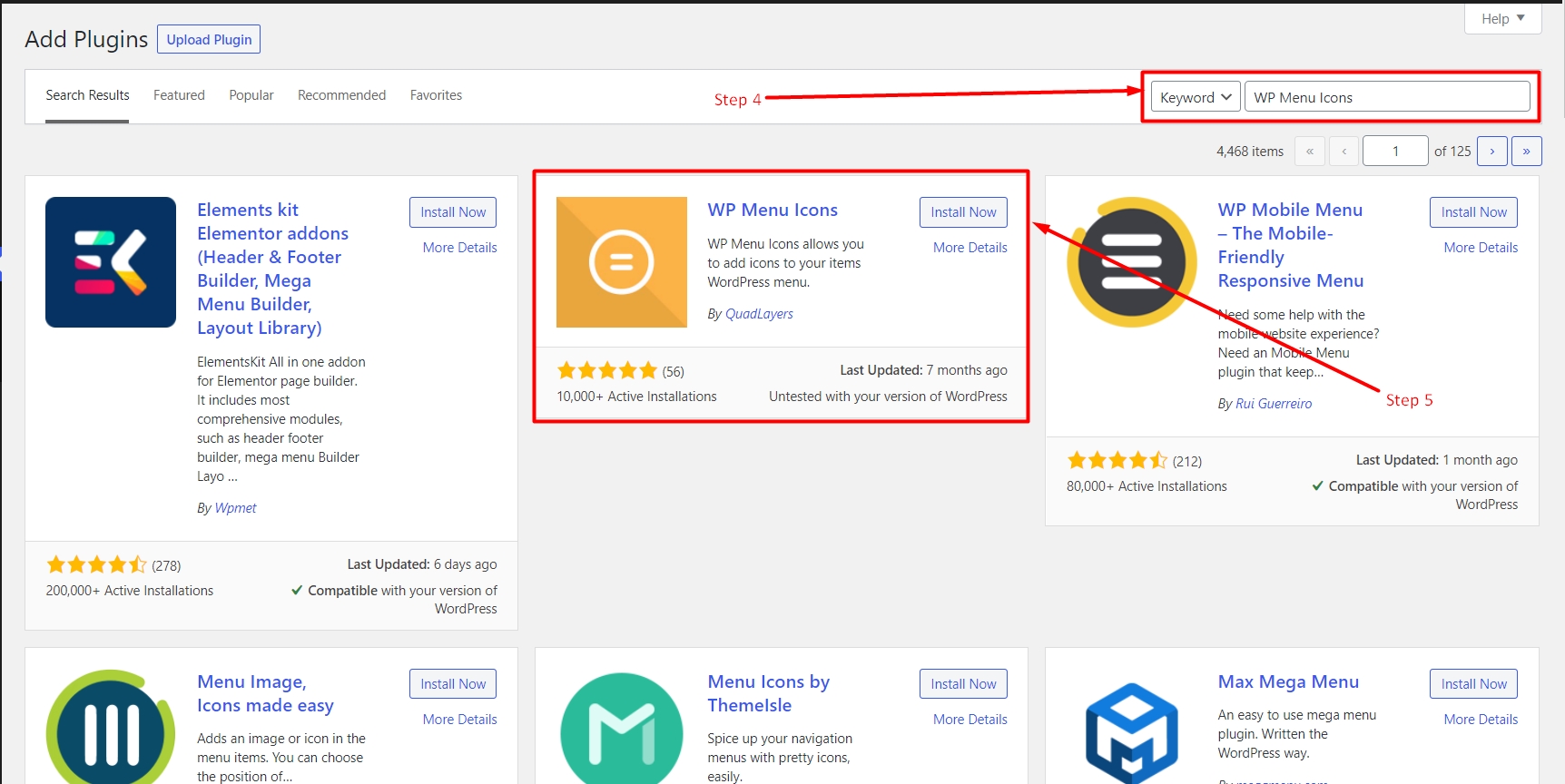Open the Recommended plugins tab

point(341,95)
